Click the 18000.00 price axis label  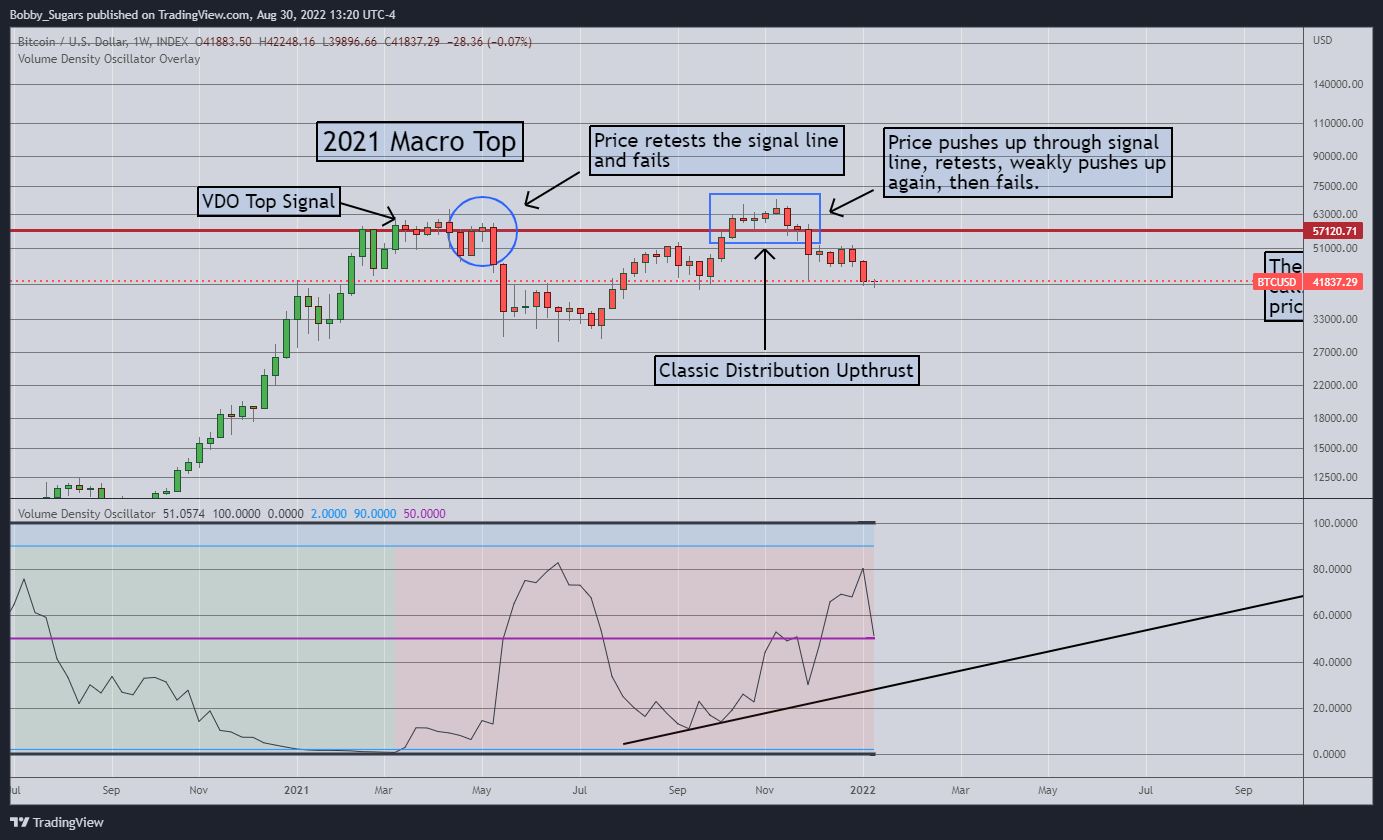pos(1335,418)
